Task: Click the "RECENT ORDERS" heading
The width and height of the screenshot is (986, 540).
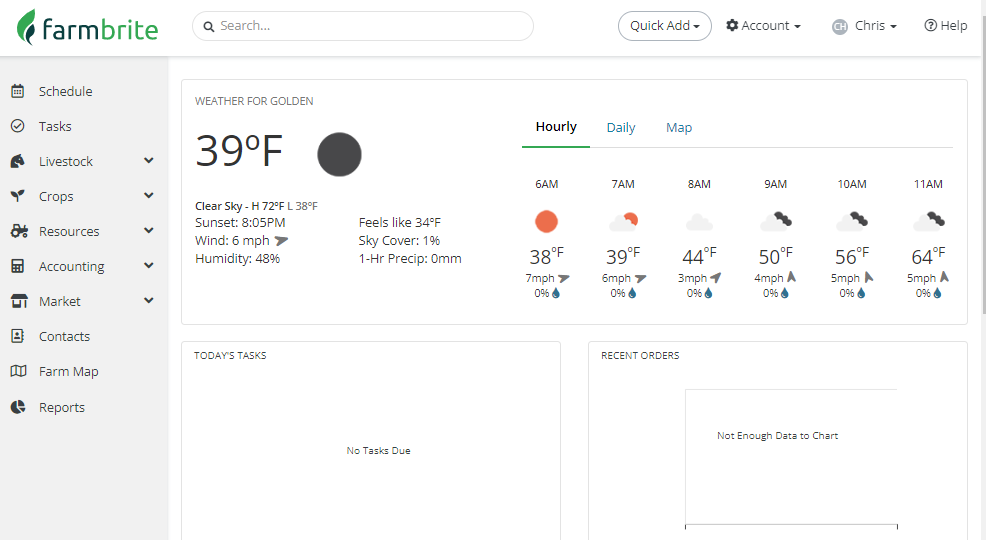Action: tap(640, 356)
